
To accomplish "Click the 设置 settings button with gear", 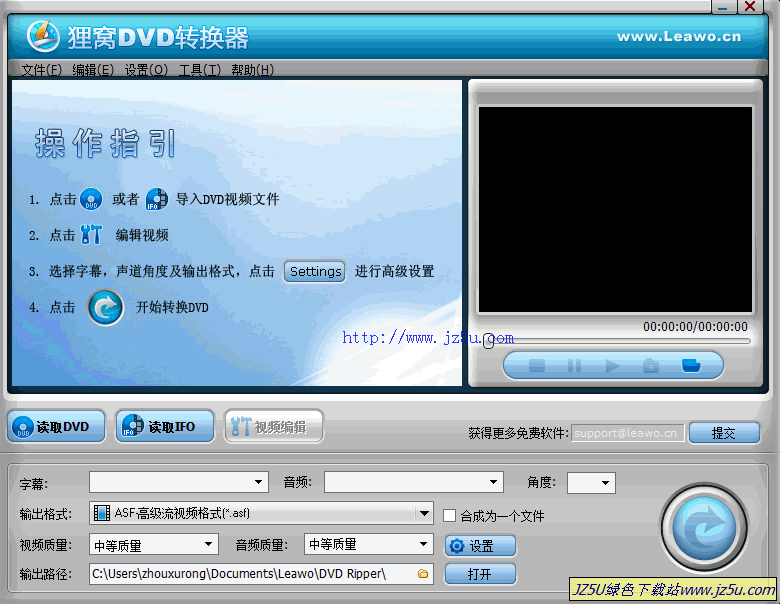I will point(480,546).
